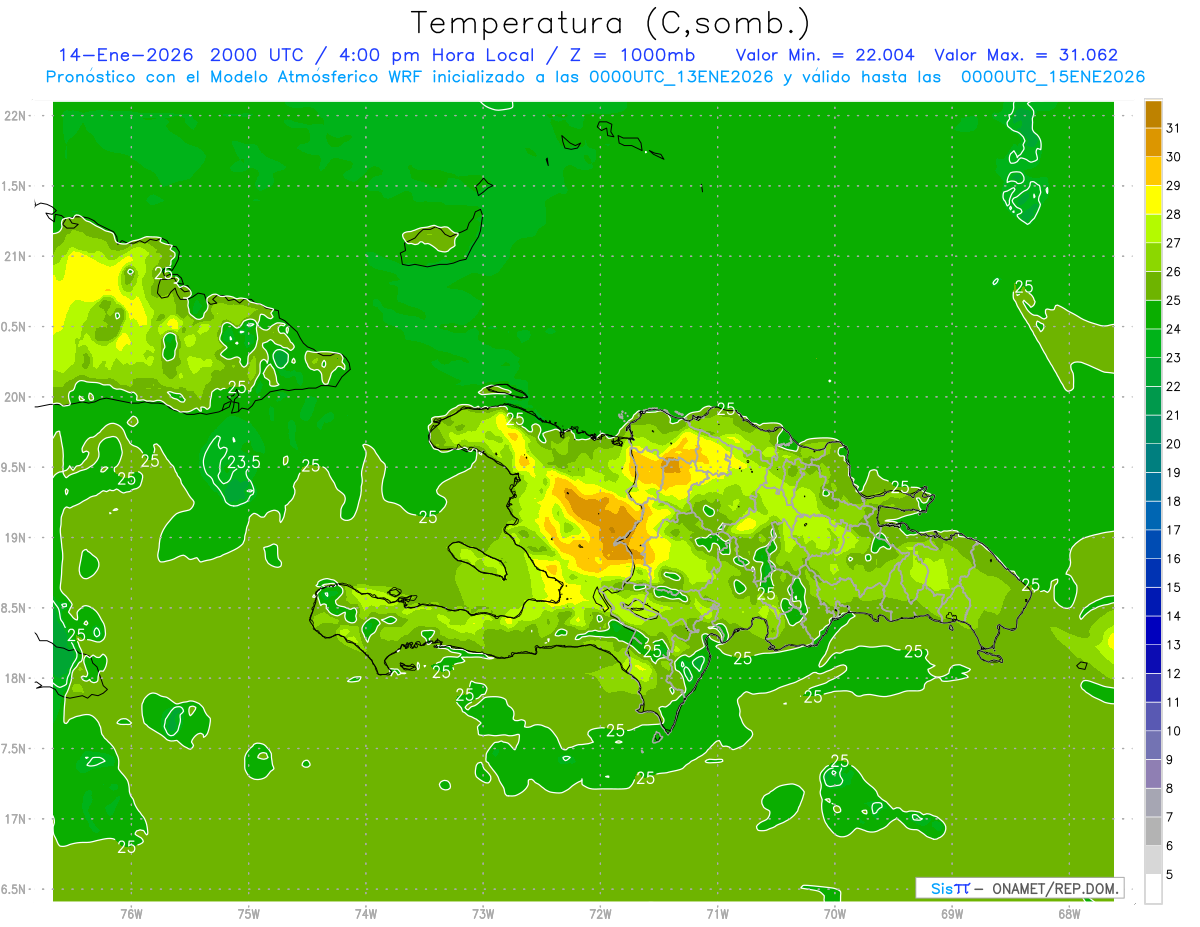Screen dimensions: 1200x927
Task: Click the '73W' longitude axis label
Action: pos(483,914)
